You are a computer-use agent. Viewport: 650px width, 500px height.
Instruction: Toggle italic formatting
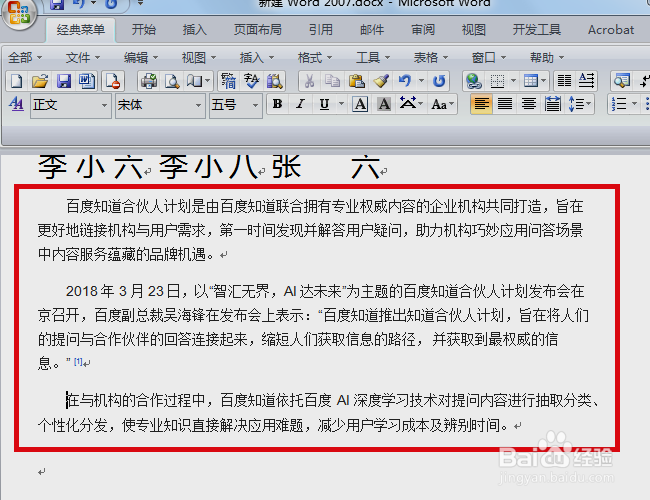[x=301, y=104]
